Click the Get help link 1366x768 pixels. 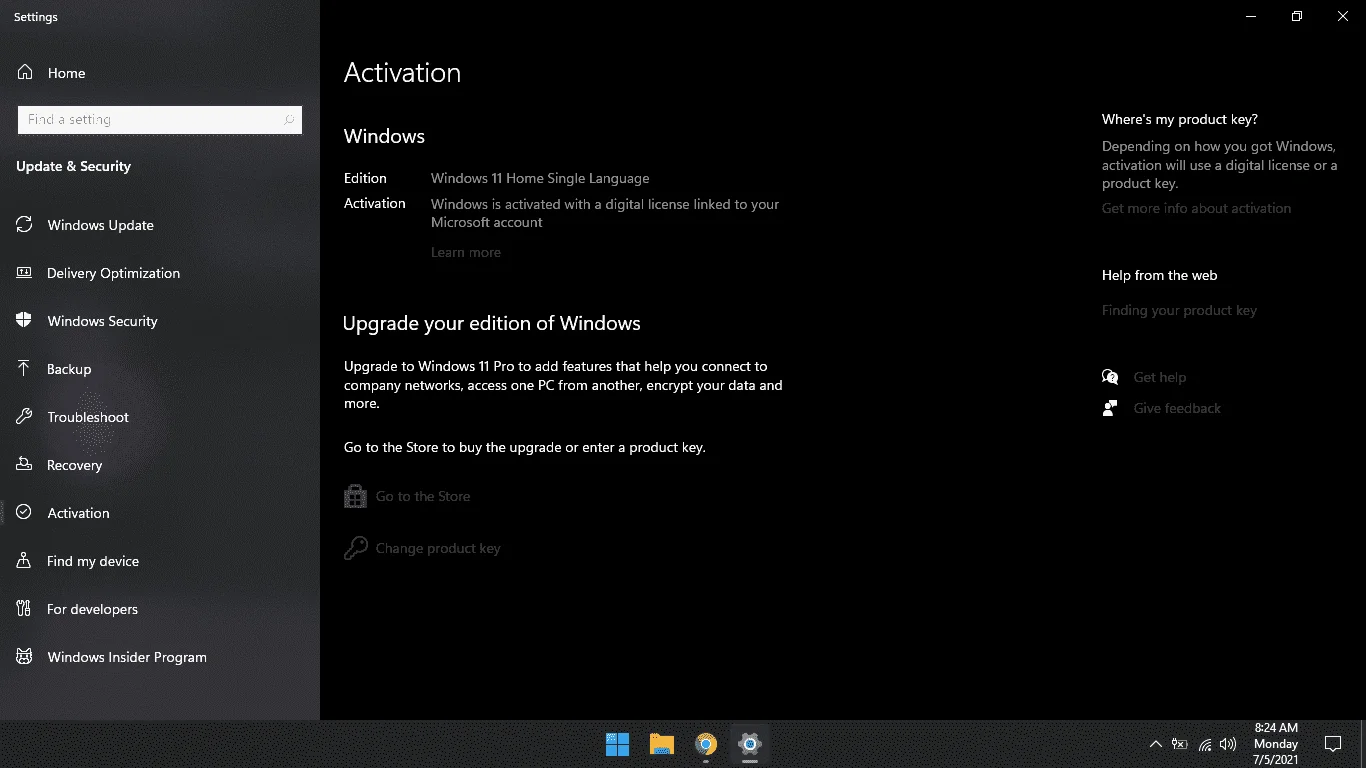pos(1160,377)
